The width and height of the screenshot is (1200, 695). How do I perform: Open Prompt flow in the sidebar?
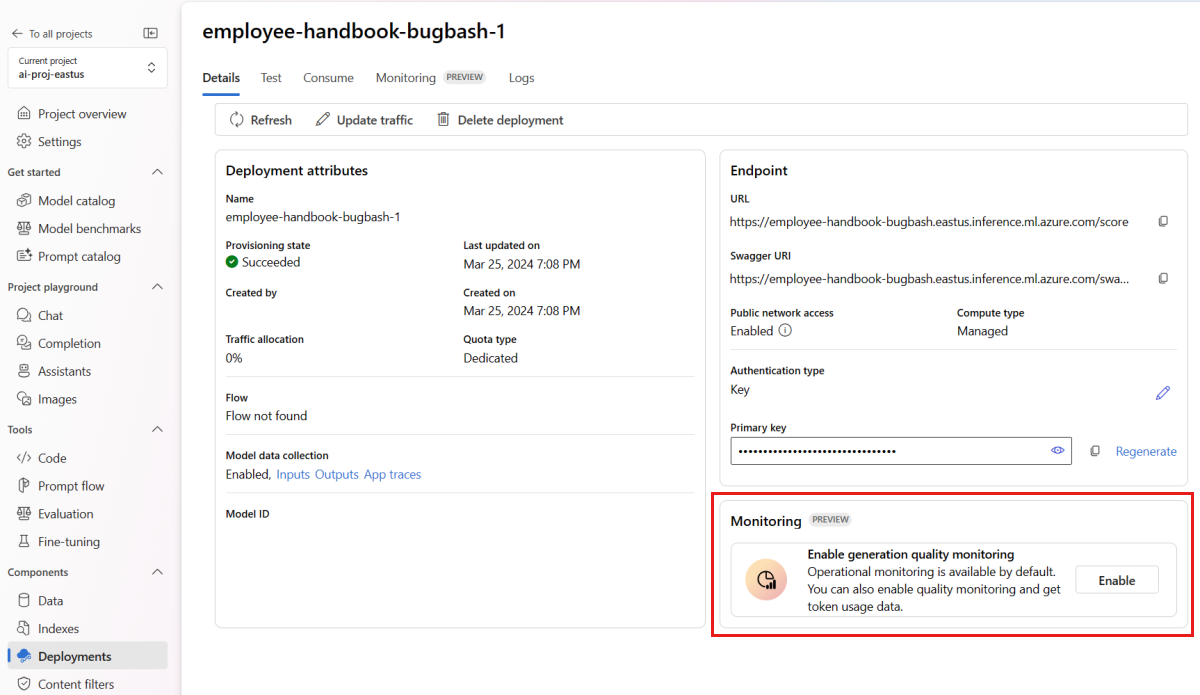point(71,486)
